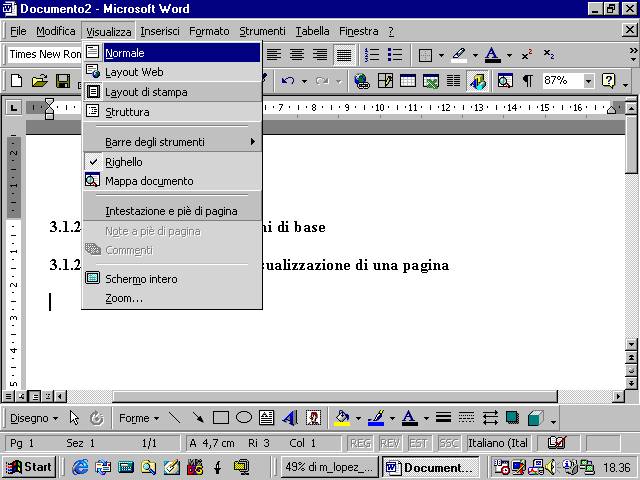This screenshot has width=640, height=480.
Task: Open the Formato menu
Action: pos(209,31)
